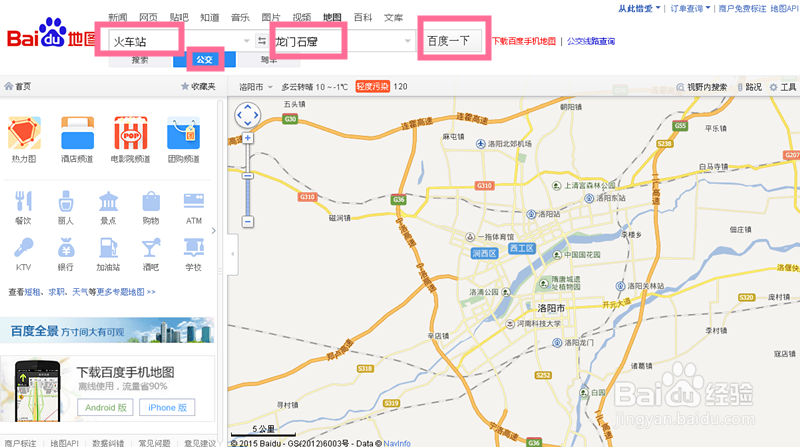Select the 景点 attractions icon
Image resolution: width=800 pixels, height=447 pixels.
(108, 202)
